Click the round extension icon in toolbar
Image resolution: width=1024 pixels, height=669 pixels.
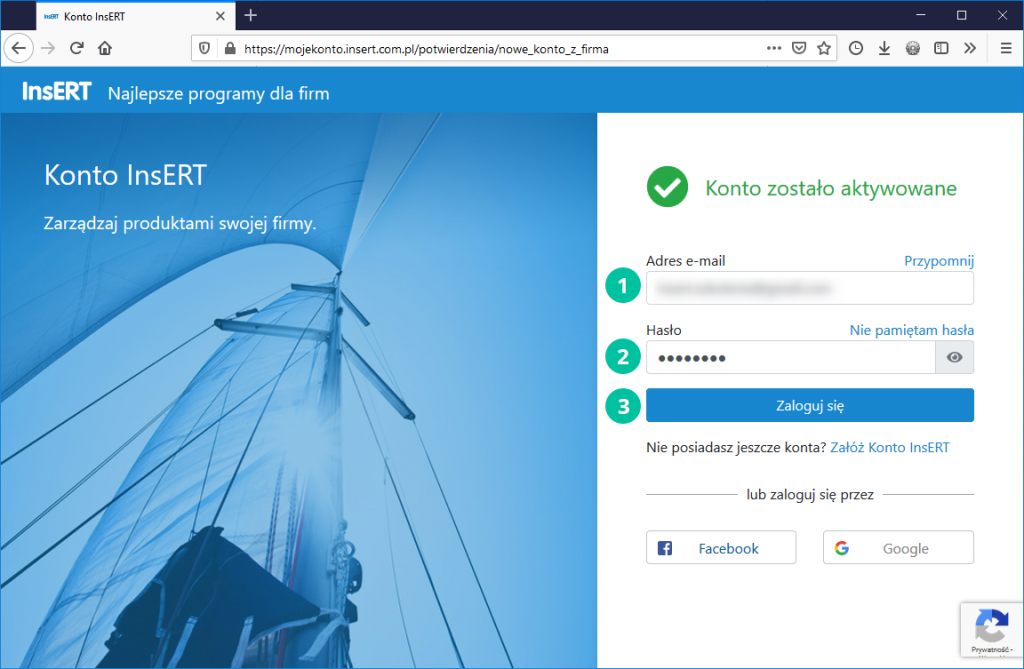(913, 48)
